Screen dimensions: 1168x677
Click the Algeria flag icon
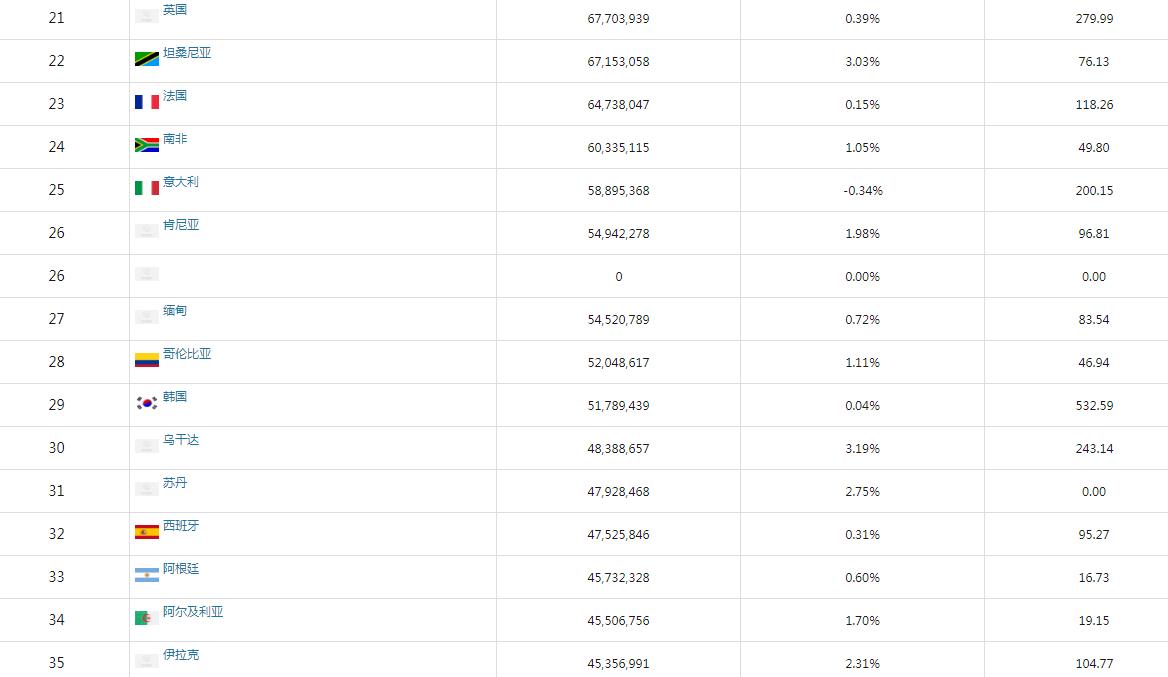point(147,618)
